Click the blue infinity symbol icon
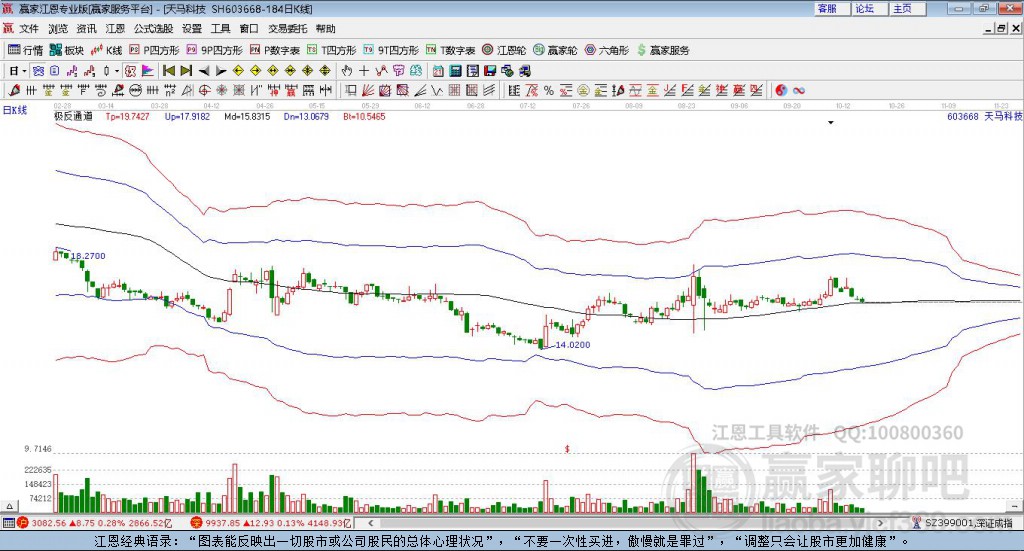Screen dimensions: 1024x551 (x=799, y=90)
